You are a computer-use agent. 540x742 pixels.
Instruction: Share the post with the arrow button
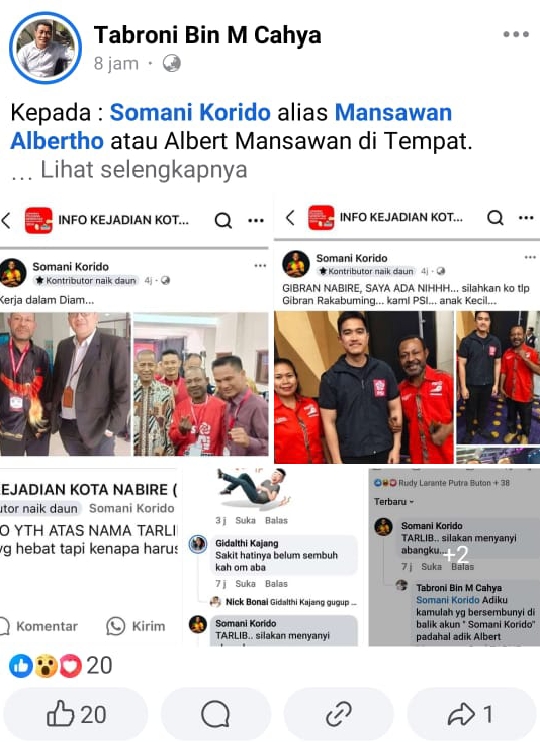(x=471, y=714)
